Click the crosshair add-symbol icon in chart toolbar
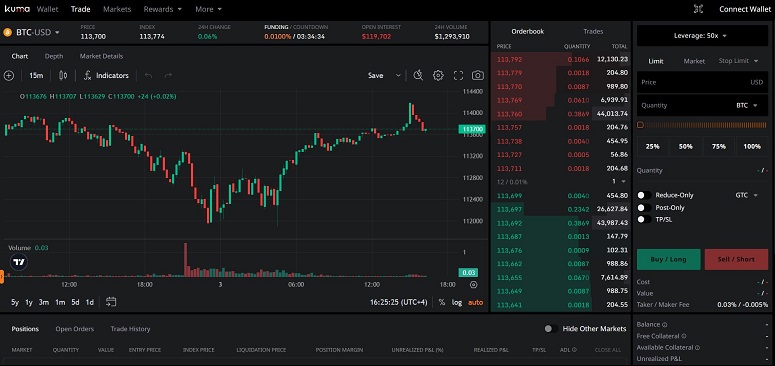775x366 pixels. [x=9, y=76]
